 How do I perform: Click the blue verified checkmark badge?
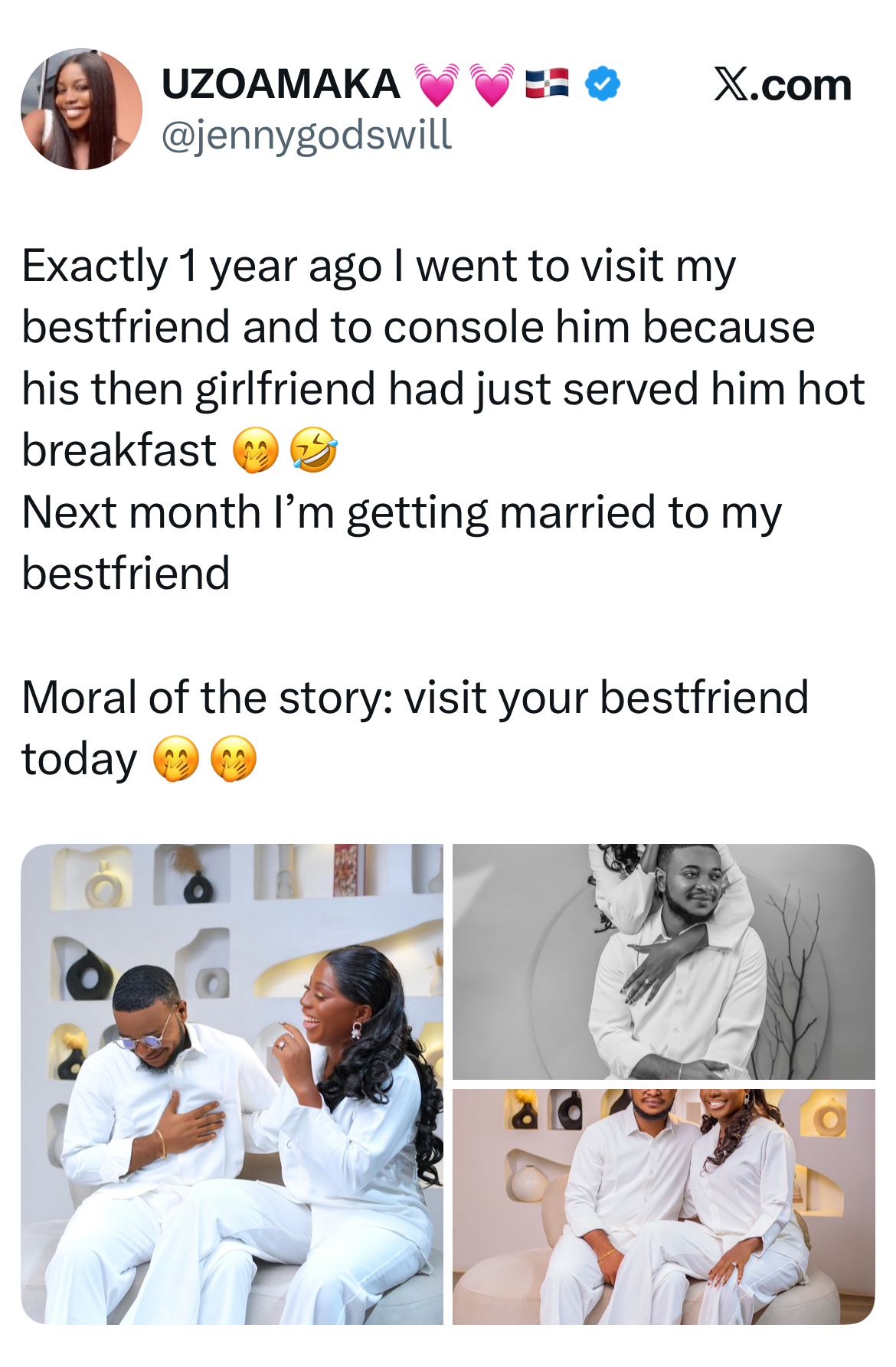[x=603, y=83]
